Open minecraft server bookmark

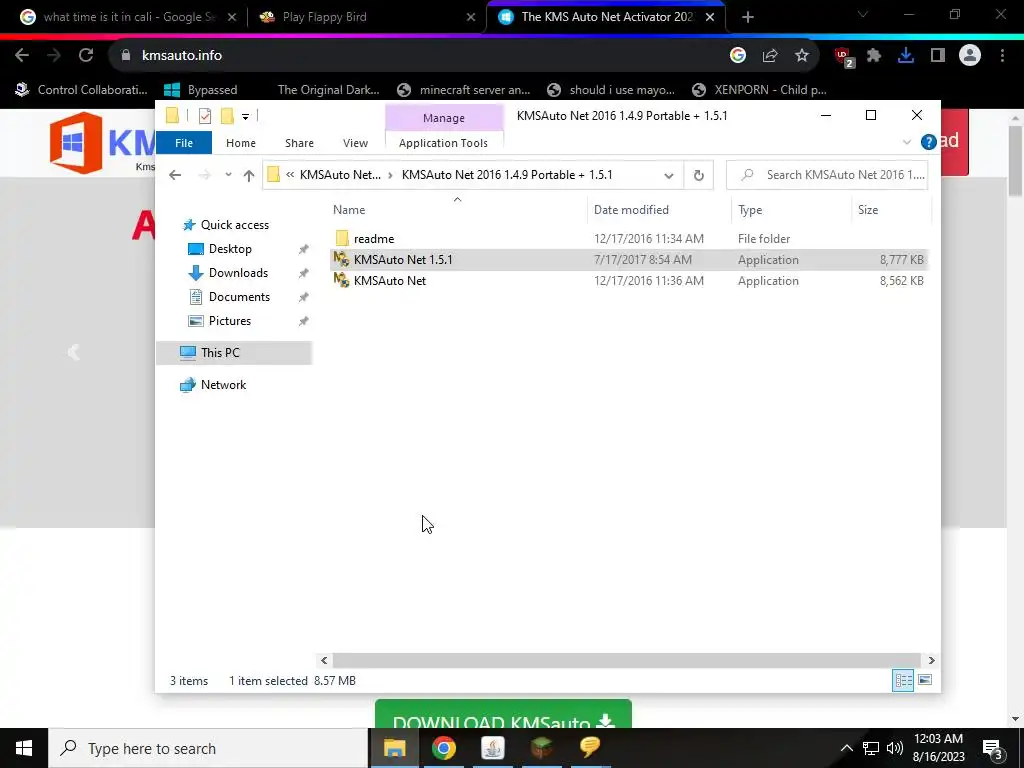[464, 89]
